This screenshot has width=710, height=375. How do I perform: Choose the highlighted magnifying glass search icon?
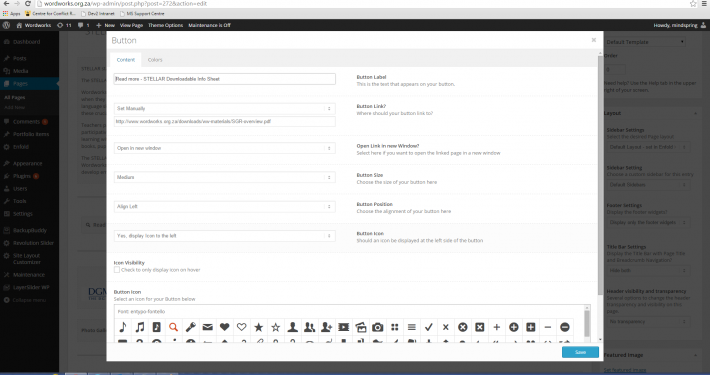click(x=173, y=327)
